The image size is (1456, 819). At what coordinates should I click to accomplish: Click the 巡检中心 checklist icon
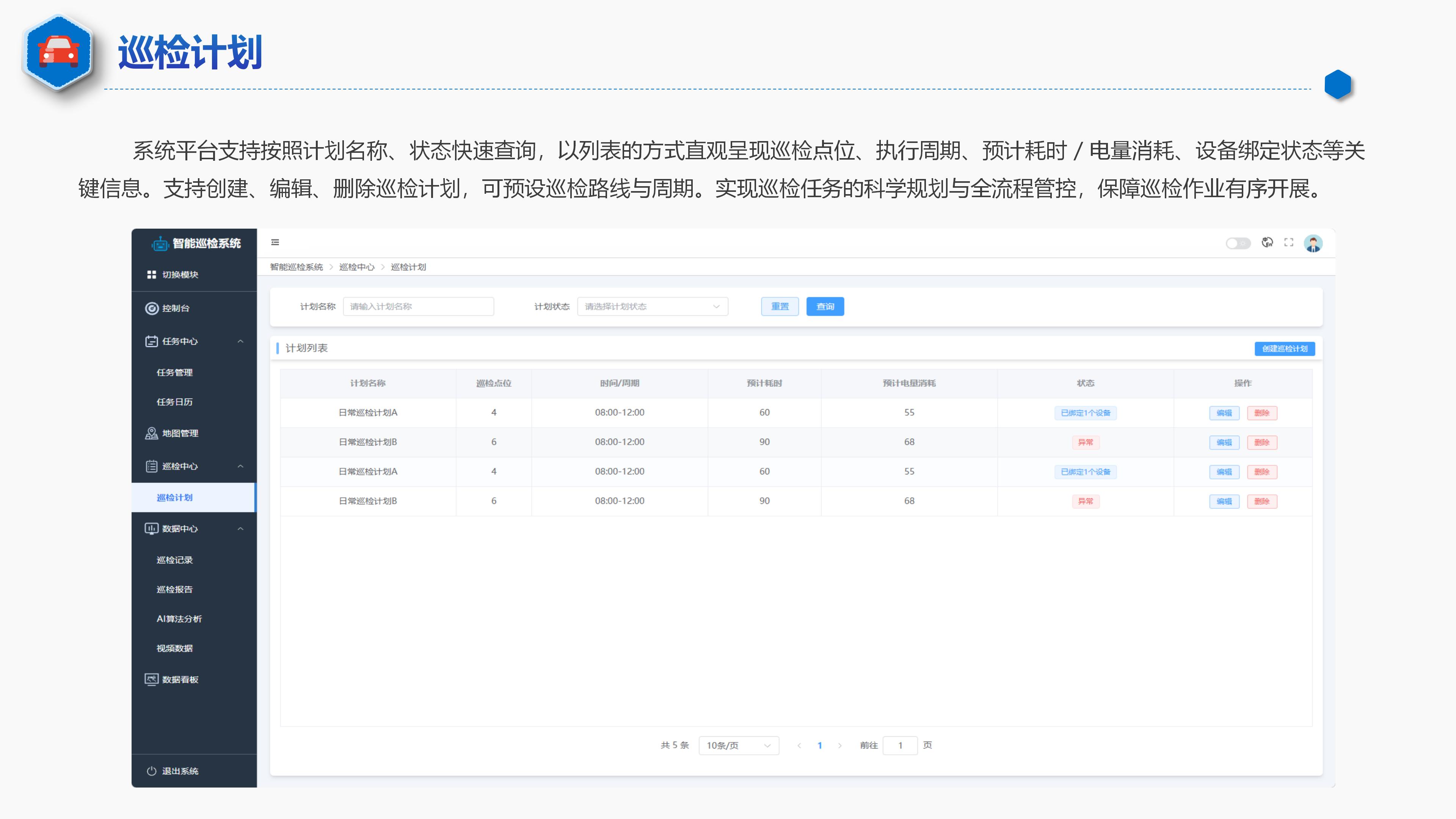[152, 466]
